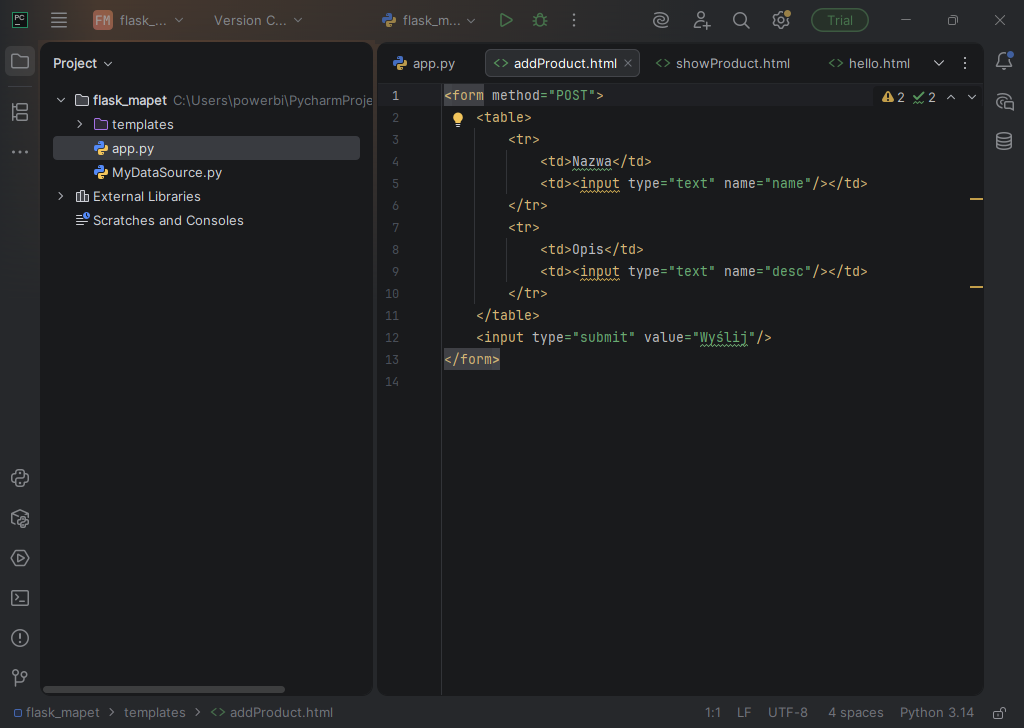Open IDE settings gear
Image resolution: width=1024 pixels, height=728 pixels.
coord(781,20)
